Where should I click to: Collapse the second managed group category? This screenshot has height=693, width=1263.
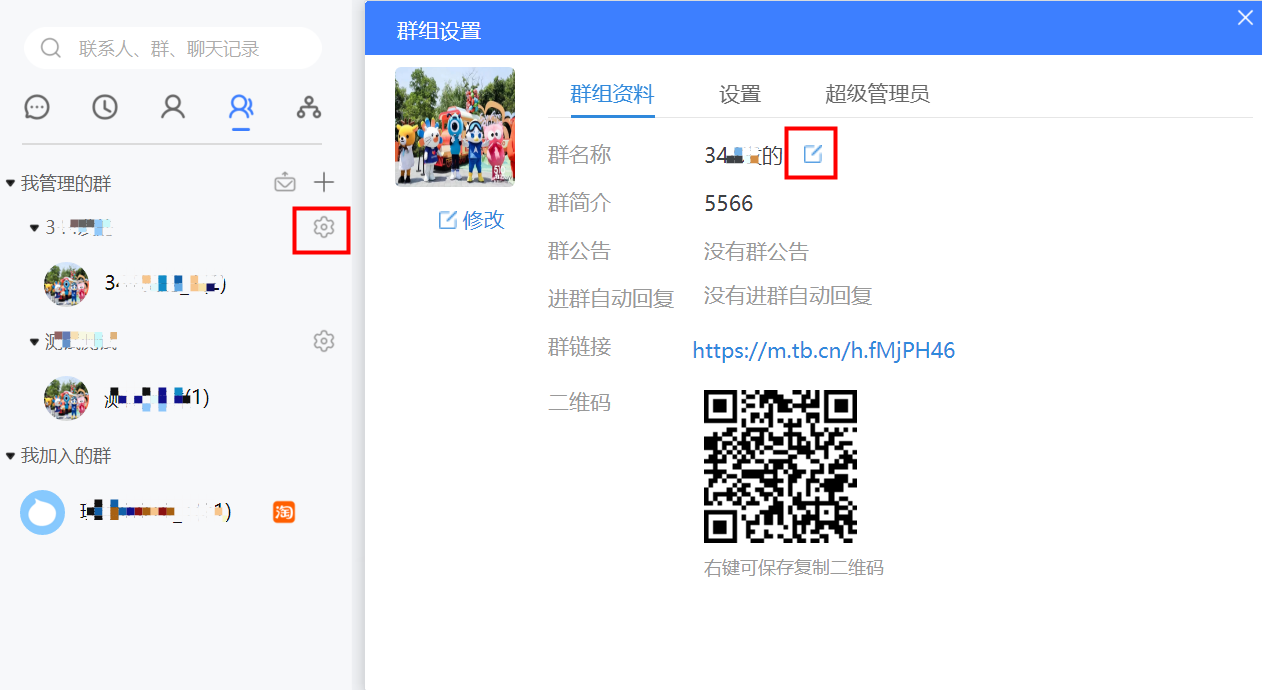(34, 342)
